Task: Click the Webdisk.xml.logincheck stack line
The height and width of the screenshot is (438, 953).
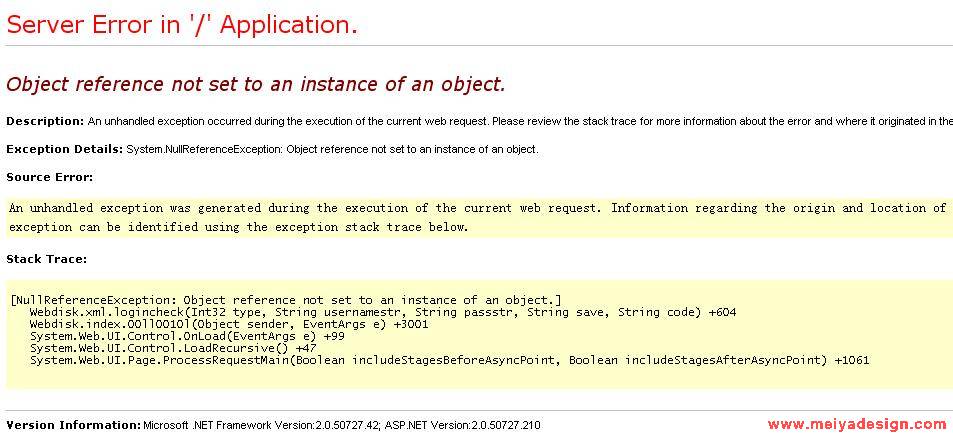Action: (x=383, y=312)
